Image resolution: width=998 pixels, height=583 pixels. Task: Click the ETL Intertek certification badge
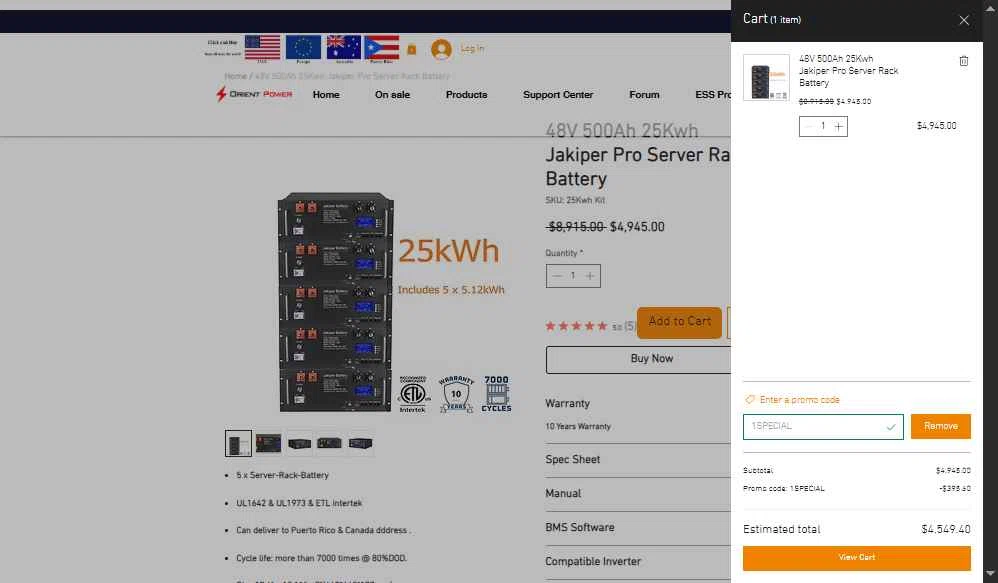[x=413, y=394]
